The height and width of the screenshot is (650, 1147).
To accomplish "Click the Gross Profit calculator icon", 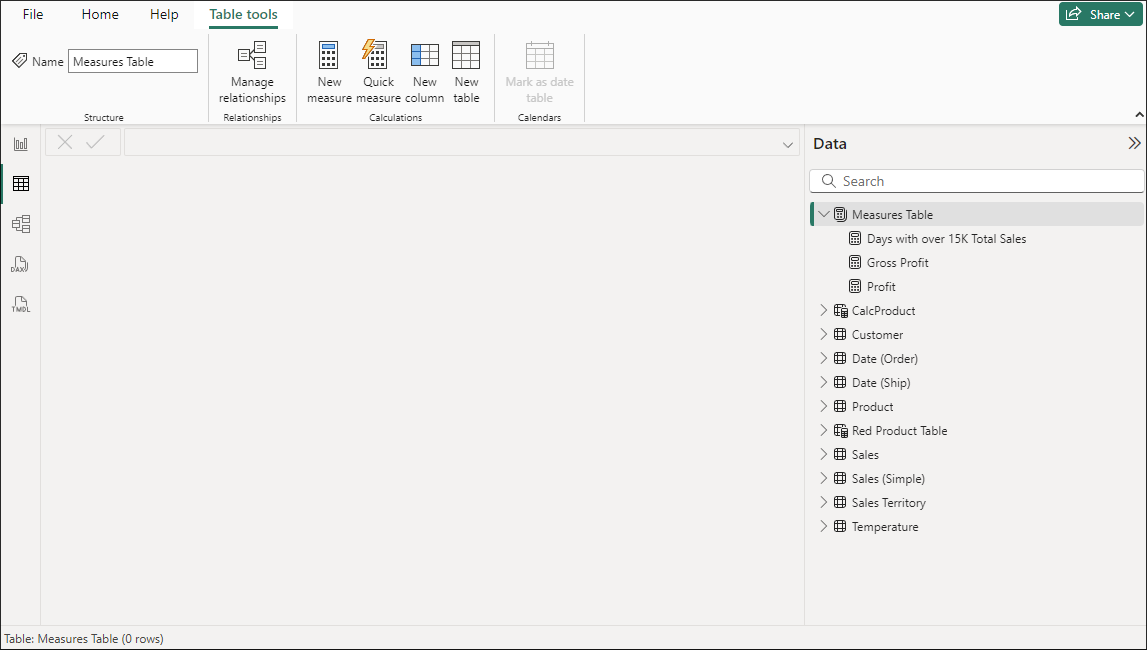I will (854, 262).
